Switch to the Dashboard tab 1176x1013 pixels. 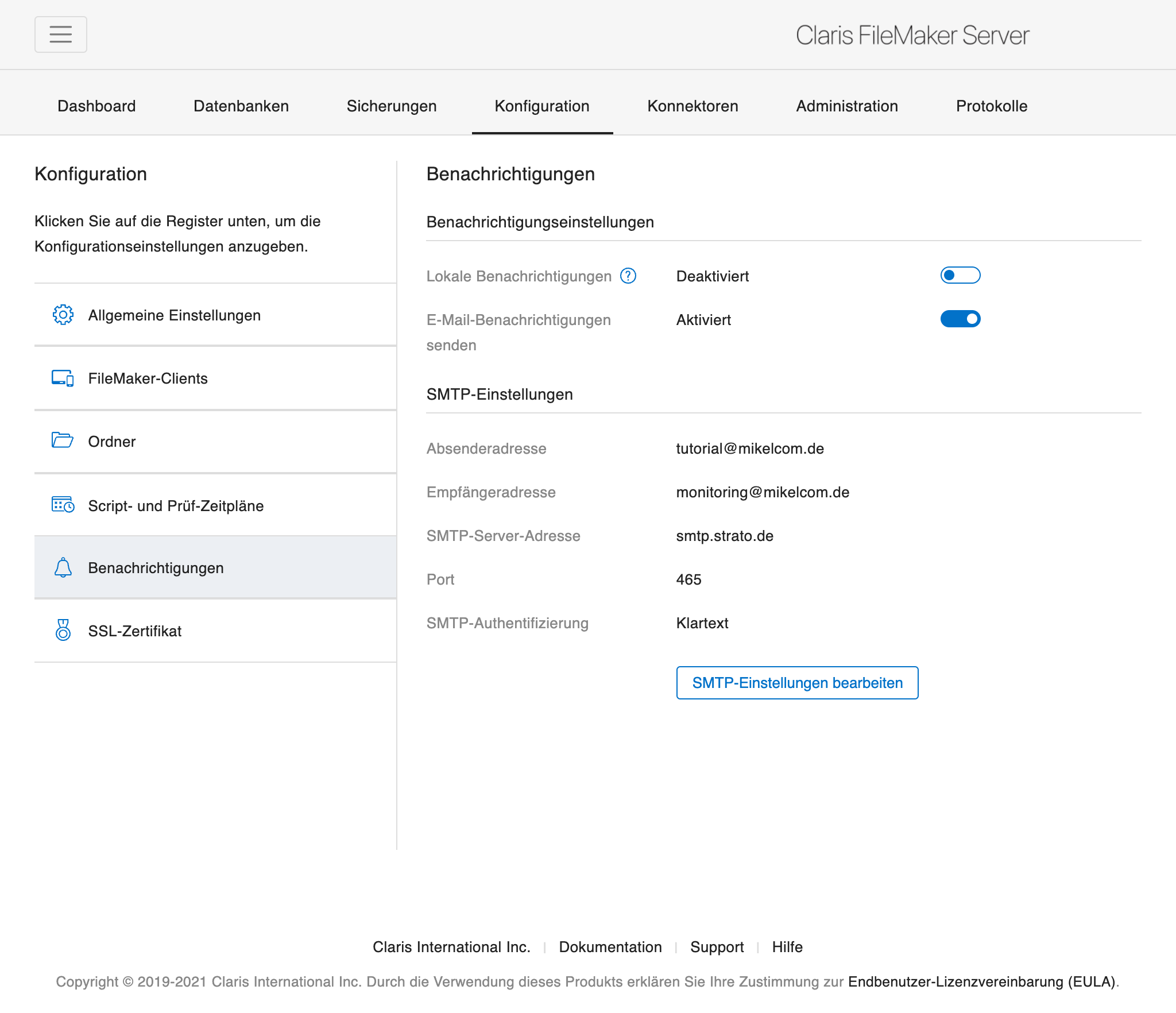(x=96, y=106)
